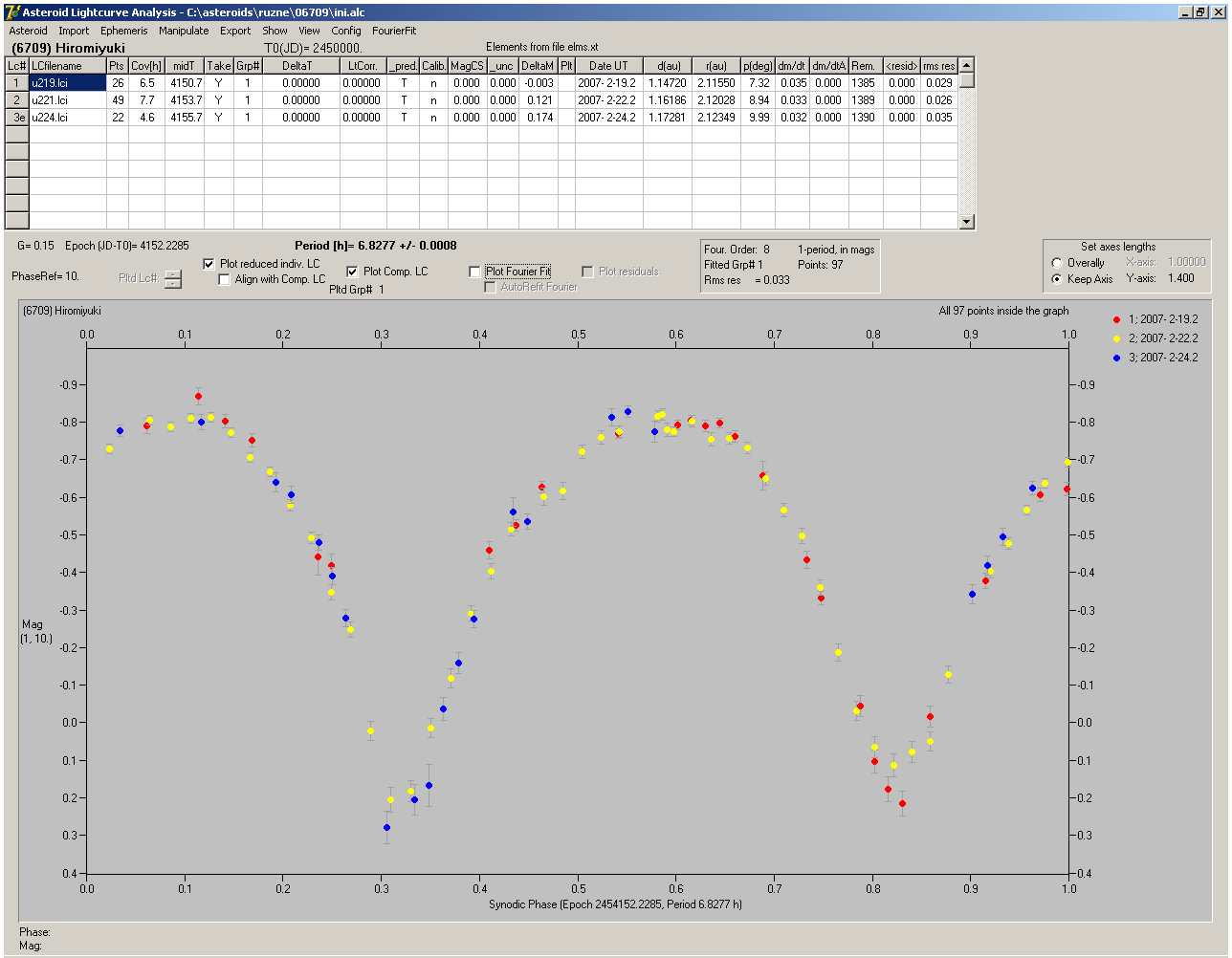Click the X-axis length value 1.00000
Image resolution: width=1232 pixels, height=958 pixels.
(x=1186, y=262)
